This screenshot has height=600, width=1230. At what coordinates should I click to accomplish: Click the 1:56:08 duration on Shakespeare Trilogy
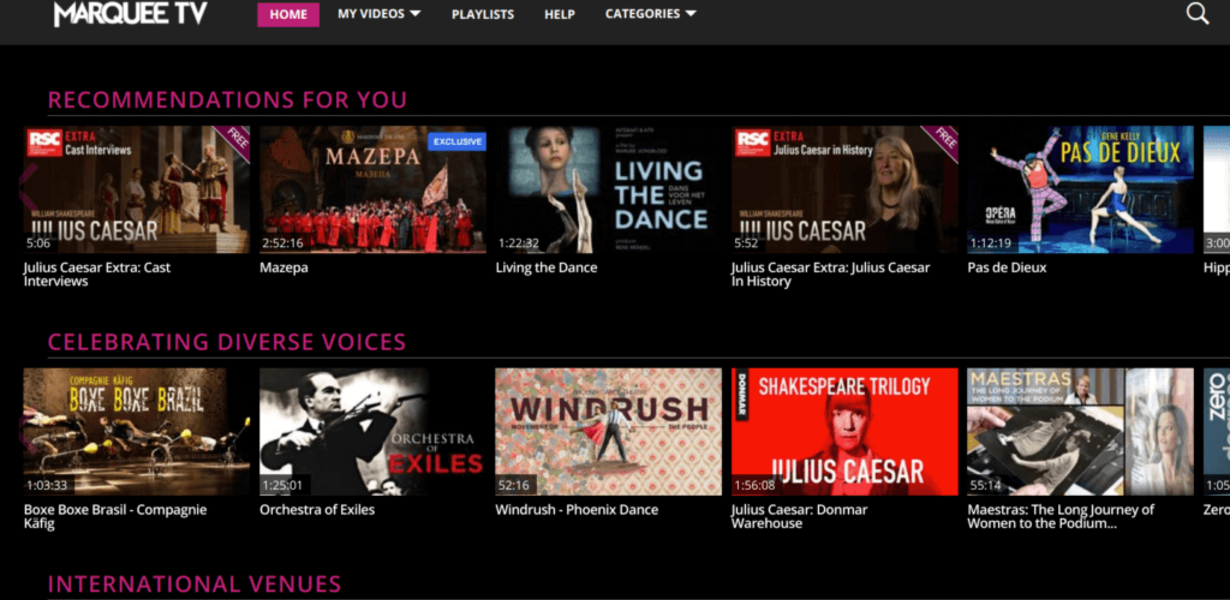(x=755, y=485)
